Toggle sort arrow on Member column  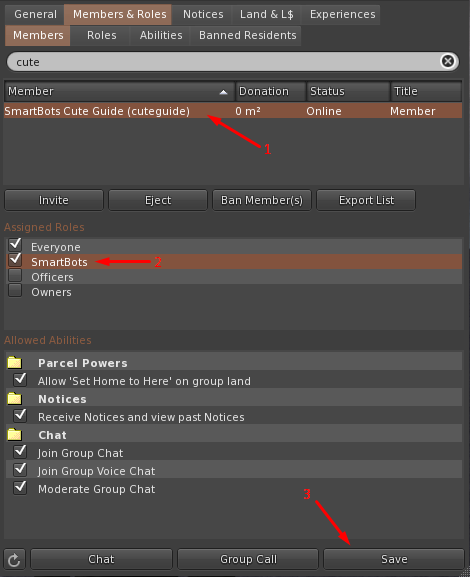pos(223,92)
